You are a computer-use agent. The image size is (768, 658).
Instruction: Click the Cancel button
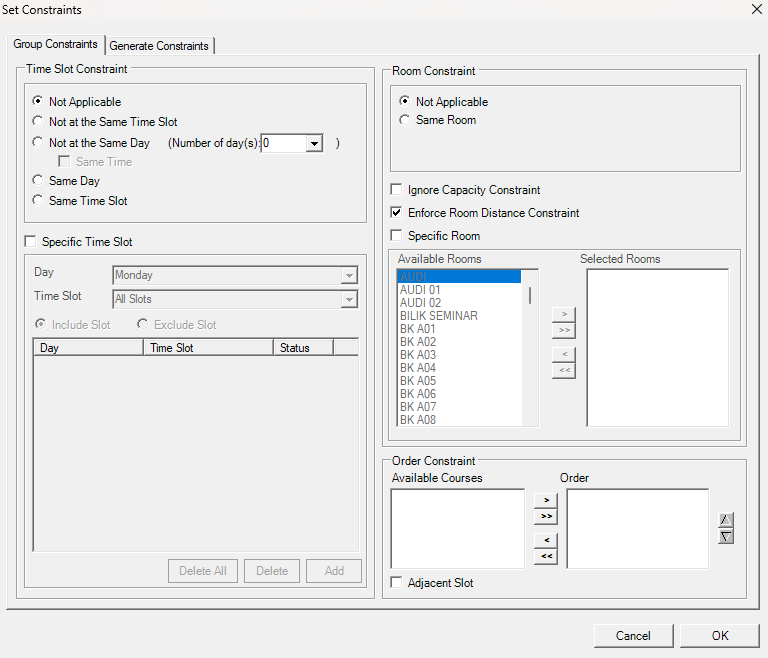click(x=633, y=635)
